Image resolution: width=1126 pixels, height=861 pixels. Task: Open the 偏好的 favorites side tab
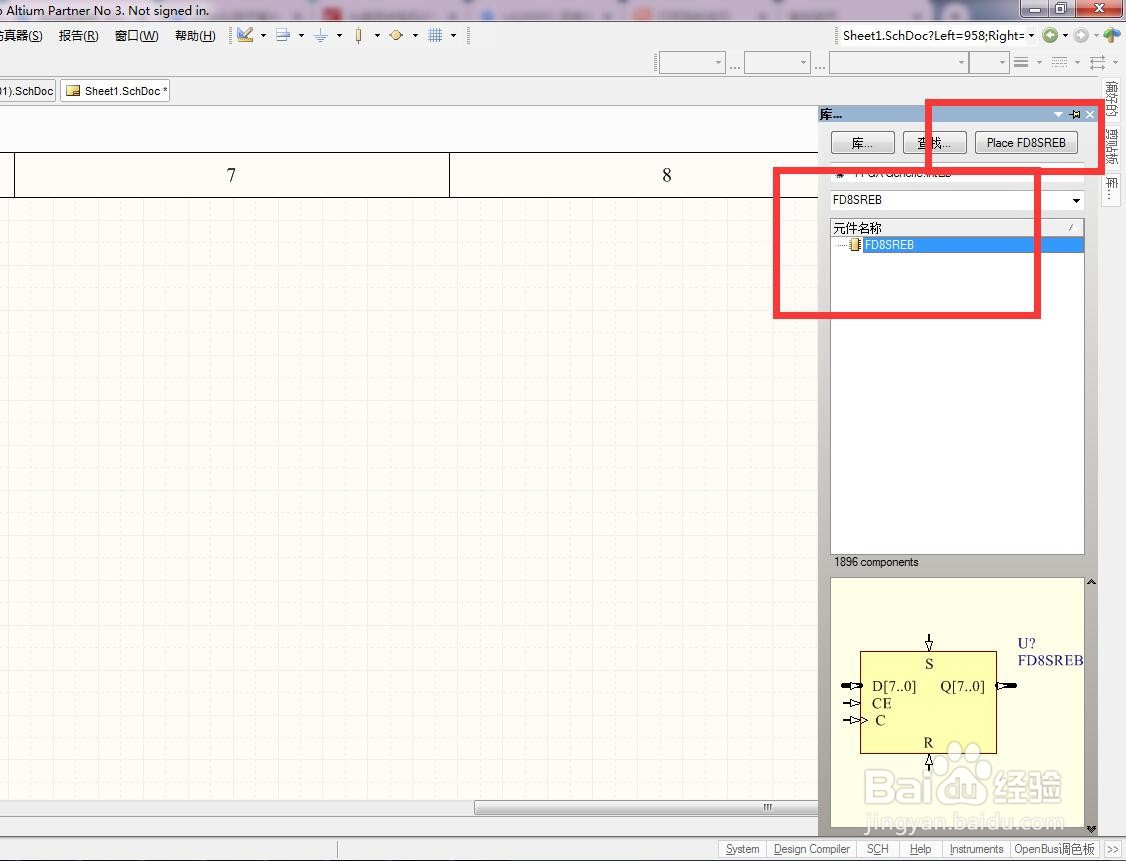pos(1112,98)
